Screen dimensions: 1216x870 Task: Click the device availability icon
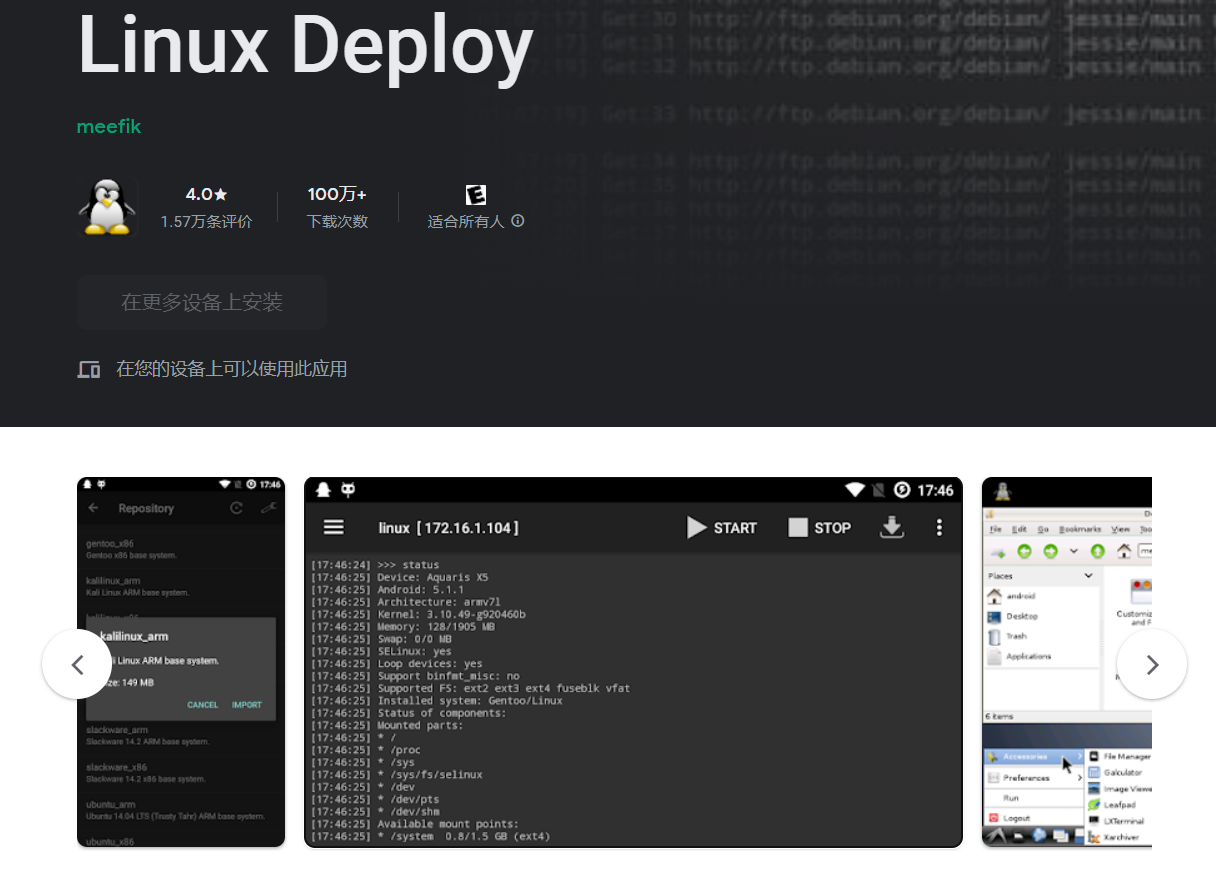pos(89,369)
